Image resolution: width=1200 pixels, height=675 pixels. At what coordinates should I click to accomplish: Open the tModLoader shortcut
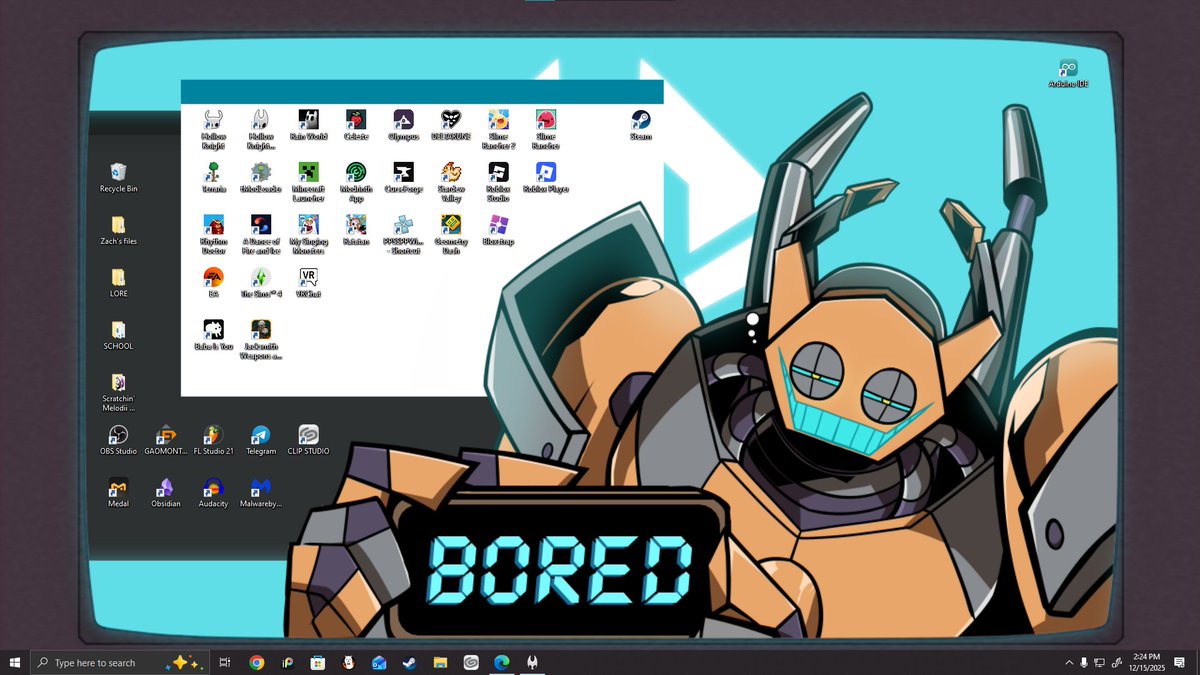tap(261, 177)
